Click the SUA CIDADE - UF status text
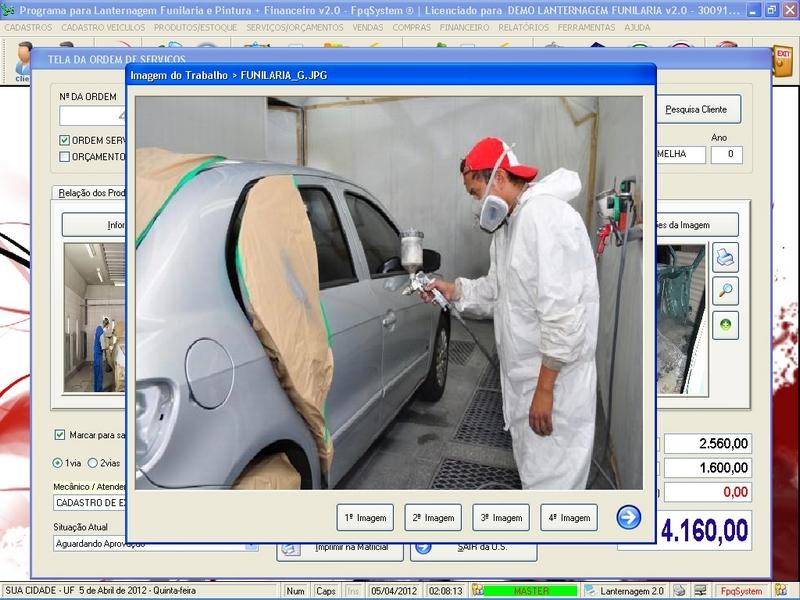The width and height of the screenshot is (800, 600). tap(100, 591)
